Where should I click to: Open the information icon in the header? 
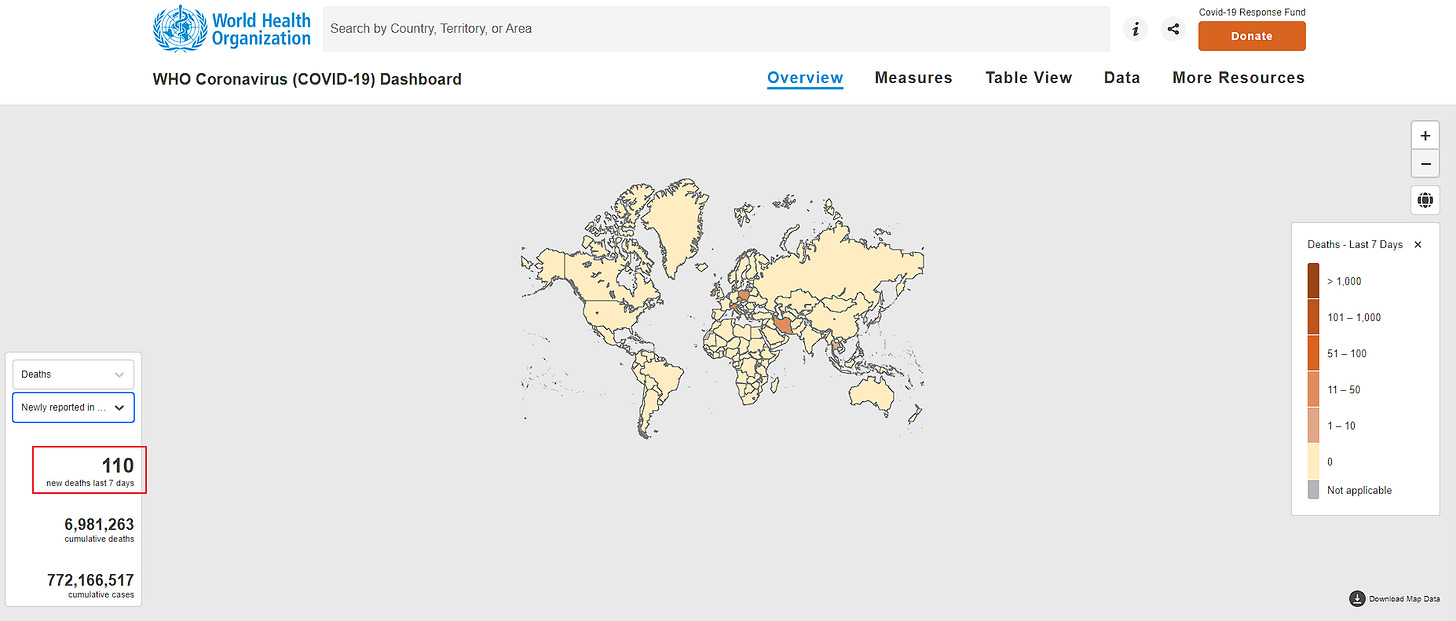point(1135,29)
